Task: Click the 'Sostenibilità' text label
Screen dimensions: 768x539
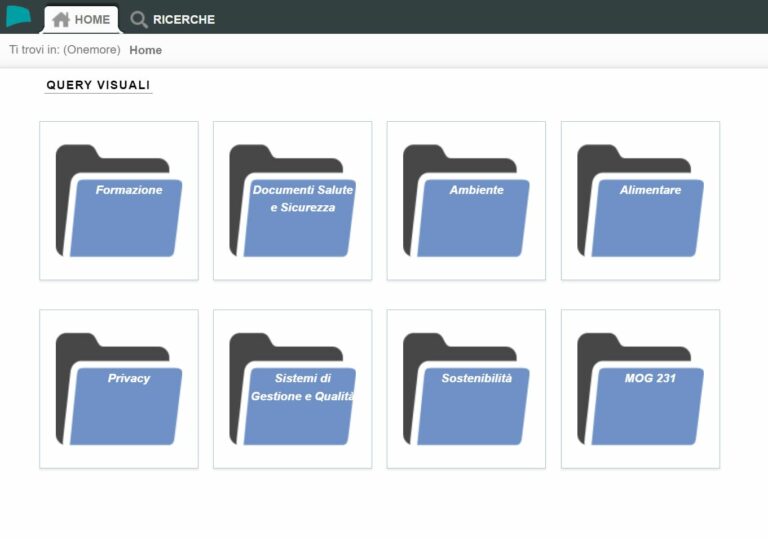Action: [x=476, y=378]
